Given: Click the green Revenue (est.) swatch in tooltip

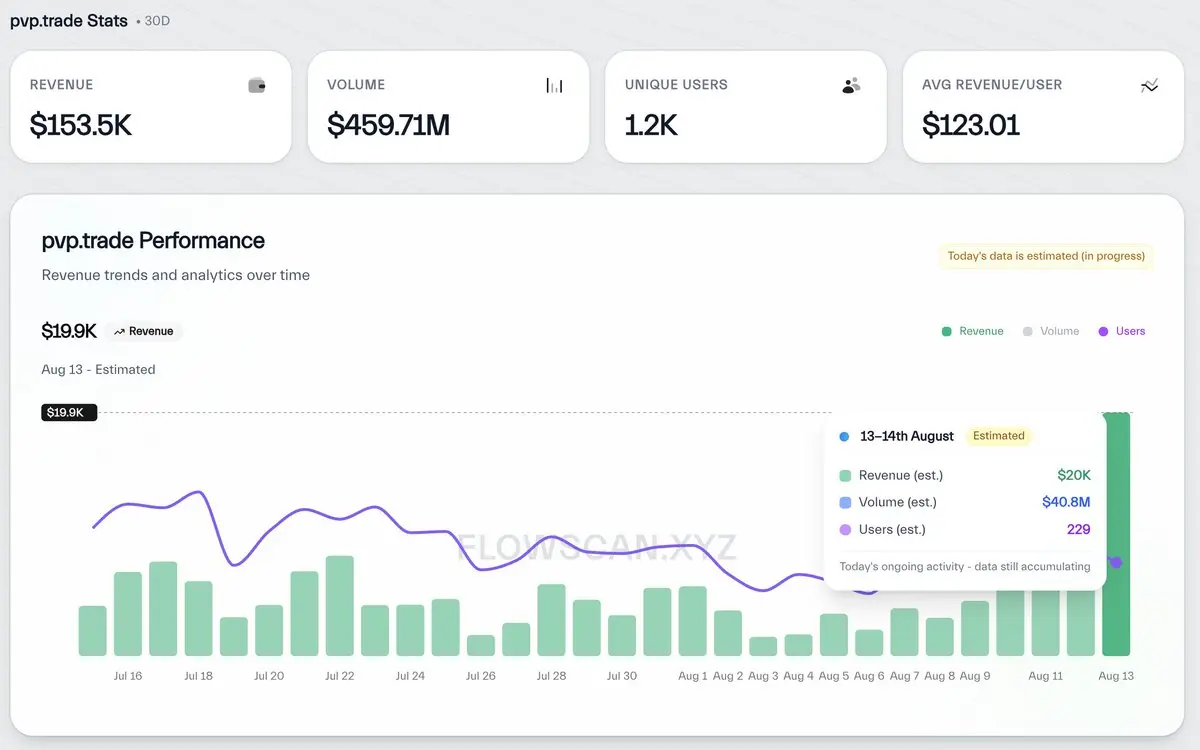Looking at the screenshot, I should coord(845,476).
